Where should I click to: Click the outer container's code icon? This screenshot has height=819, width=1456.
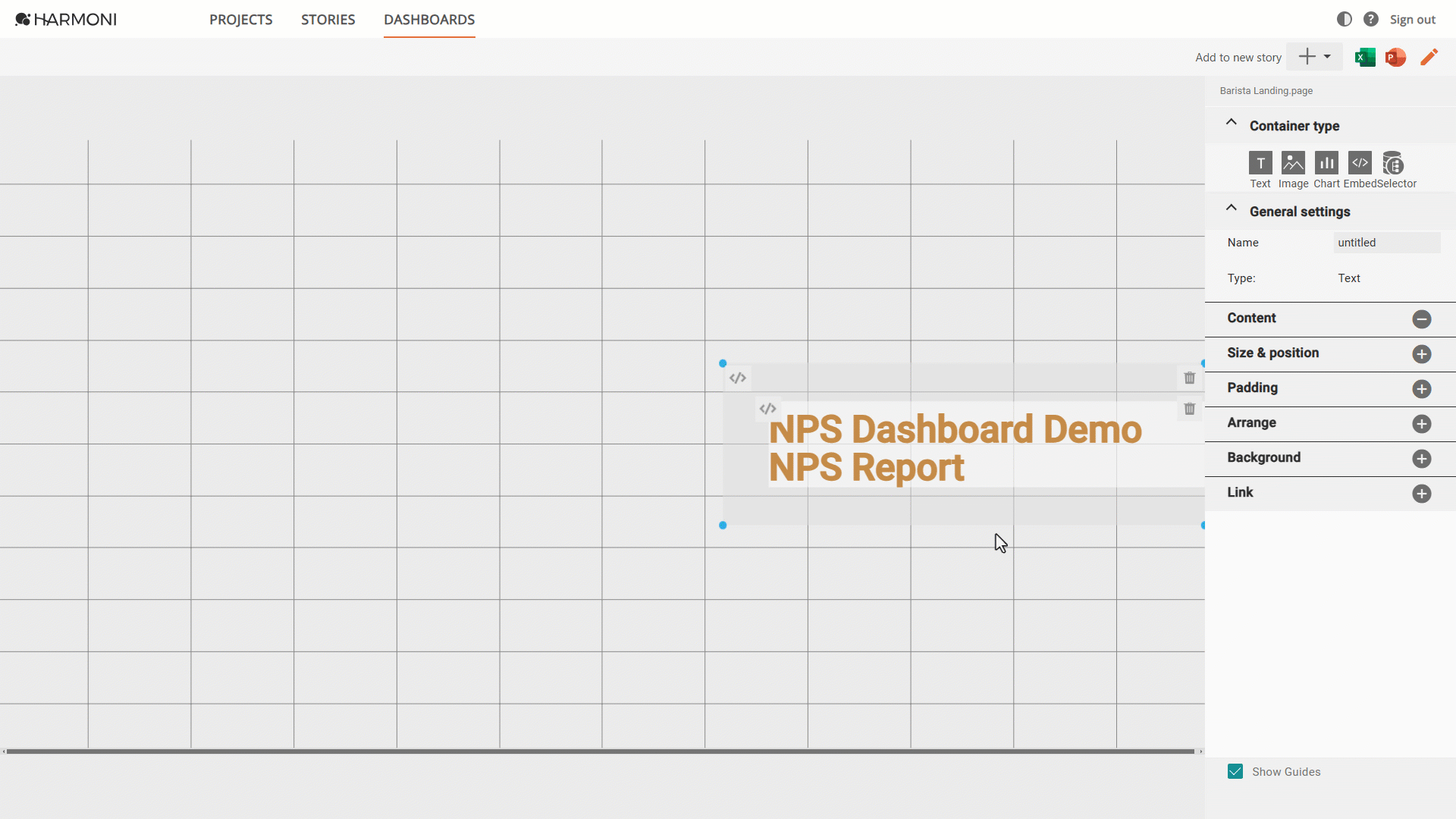coord(738,378)
